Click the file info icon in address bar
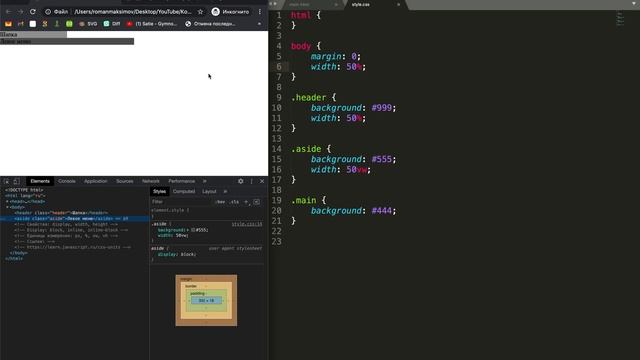This screenshot has height=360, width=640. point(48,12)
